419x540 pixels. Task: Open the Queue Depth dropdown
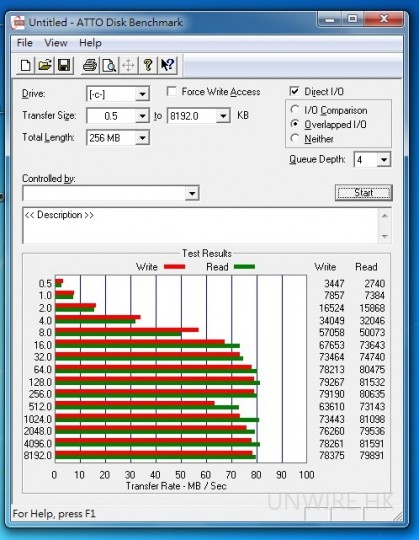tap(384, 160)
